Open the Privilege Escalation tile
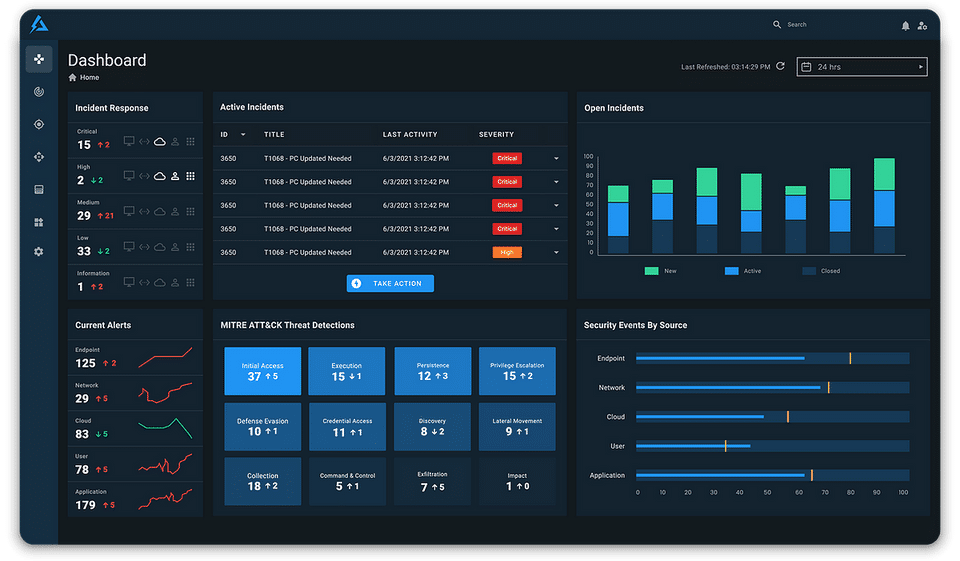This screenshot has height=561, width=960. coord(517,371)
